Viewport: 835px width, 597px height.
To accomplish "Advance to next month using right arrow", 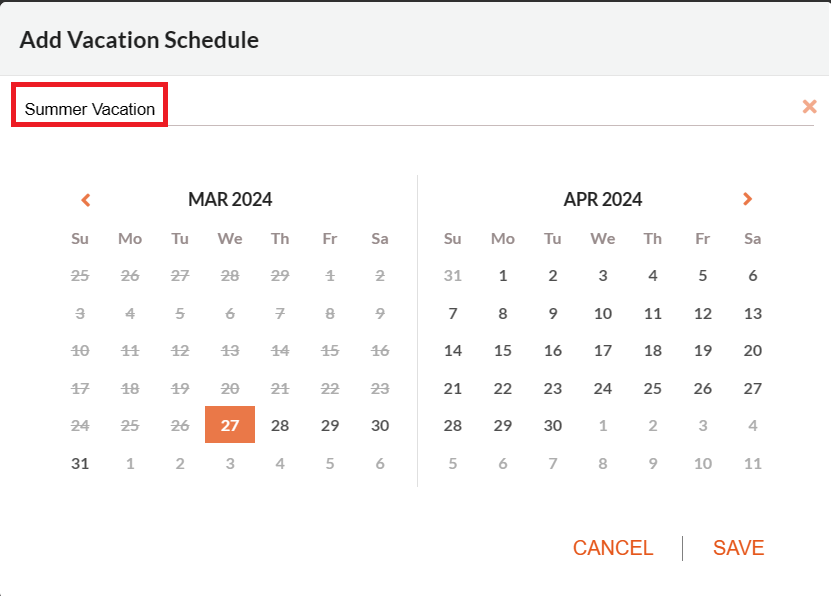I will coord(747,199).
